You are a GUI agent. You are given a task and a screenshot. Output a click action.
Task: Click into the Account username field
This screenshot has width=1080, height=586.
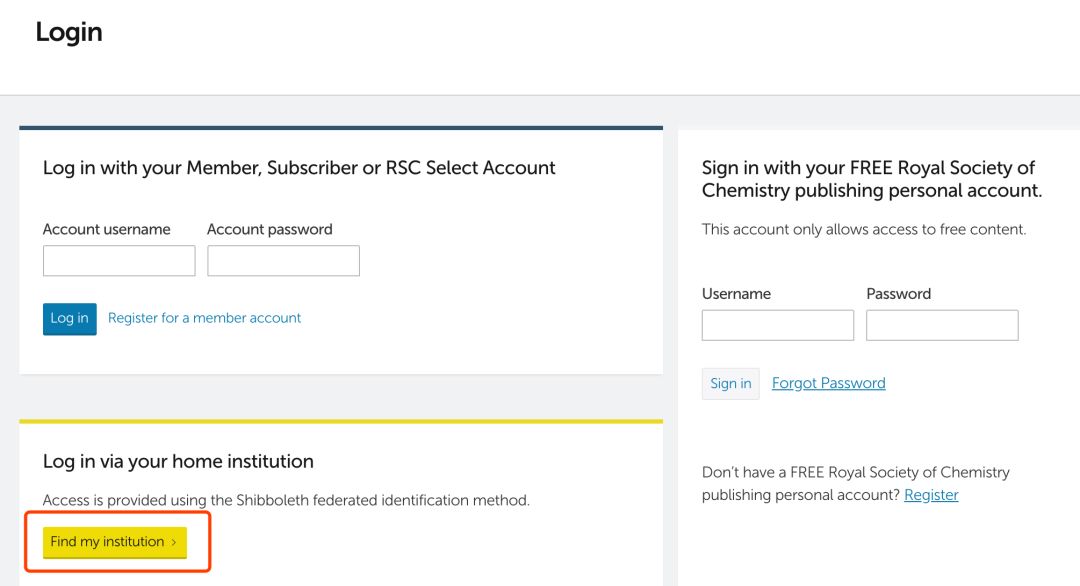pyautogui.click(x=118, y=260)
